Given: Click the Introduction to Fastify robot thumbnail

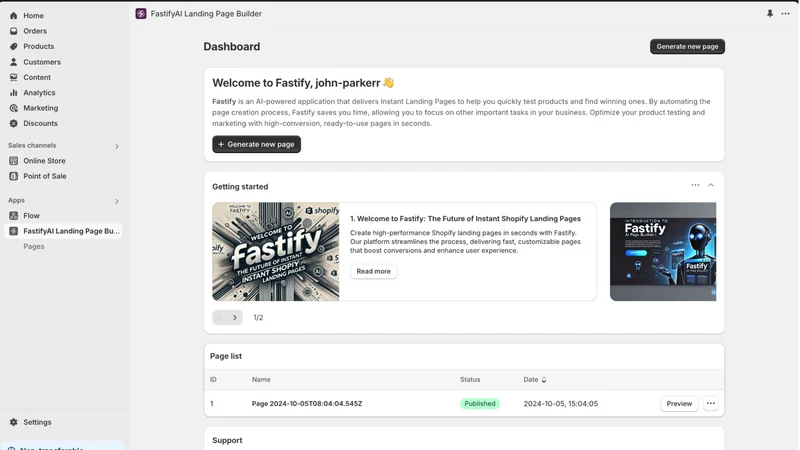Looking at the screenshot, I should coord(663,252).
